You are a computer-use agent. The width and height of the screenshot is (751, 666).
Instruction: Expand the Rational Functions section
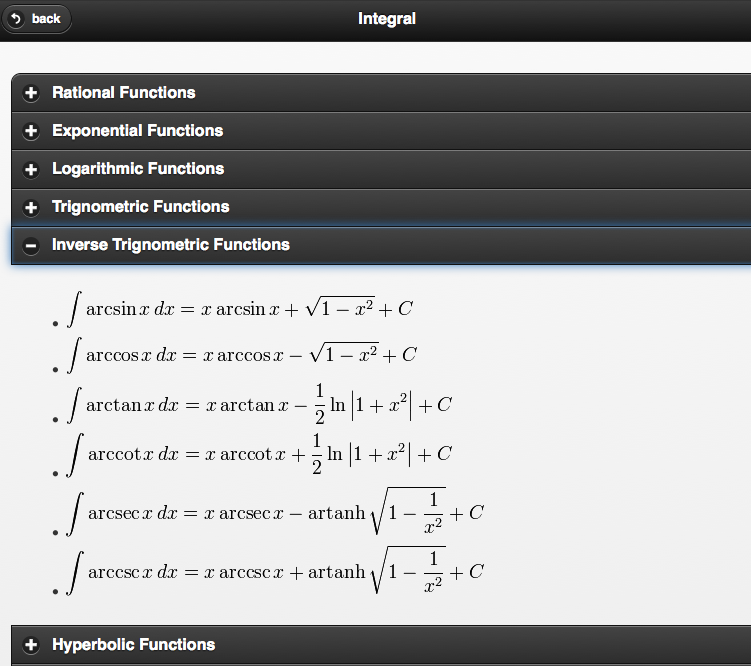tap(124, 93)
